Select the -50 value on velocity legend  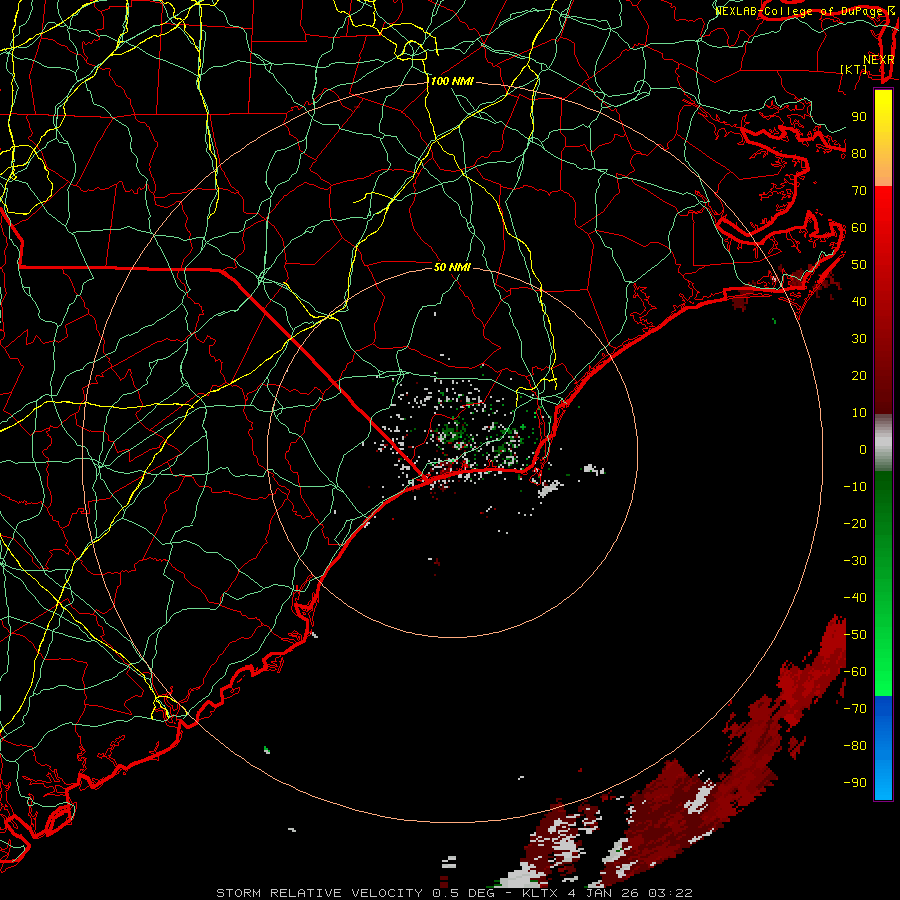click(855, 635)
